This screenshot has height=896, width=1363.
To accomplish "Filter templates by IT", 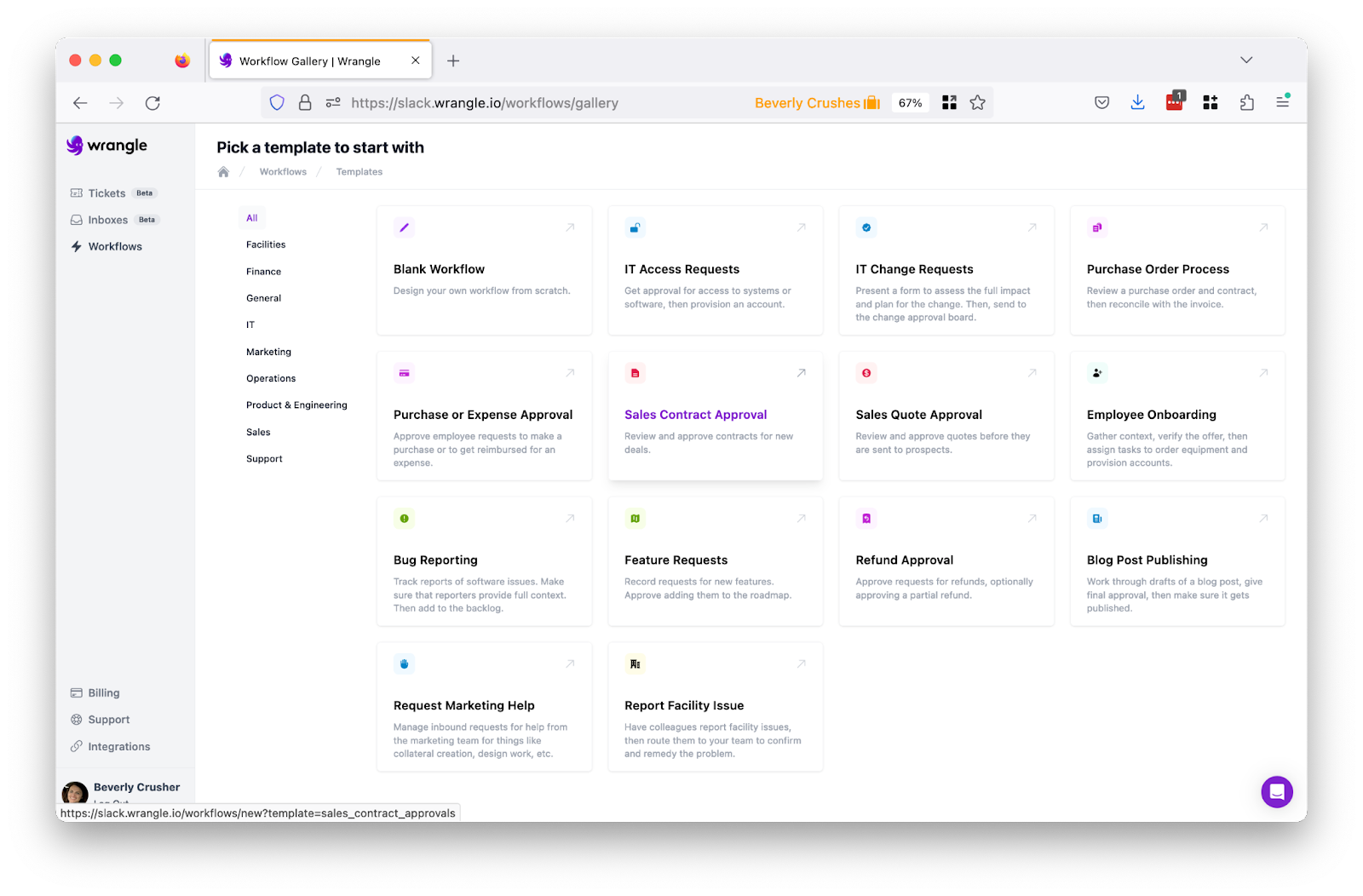I will pyautogui.click(x=250, y=325).
